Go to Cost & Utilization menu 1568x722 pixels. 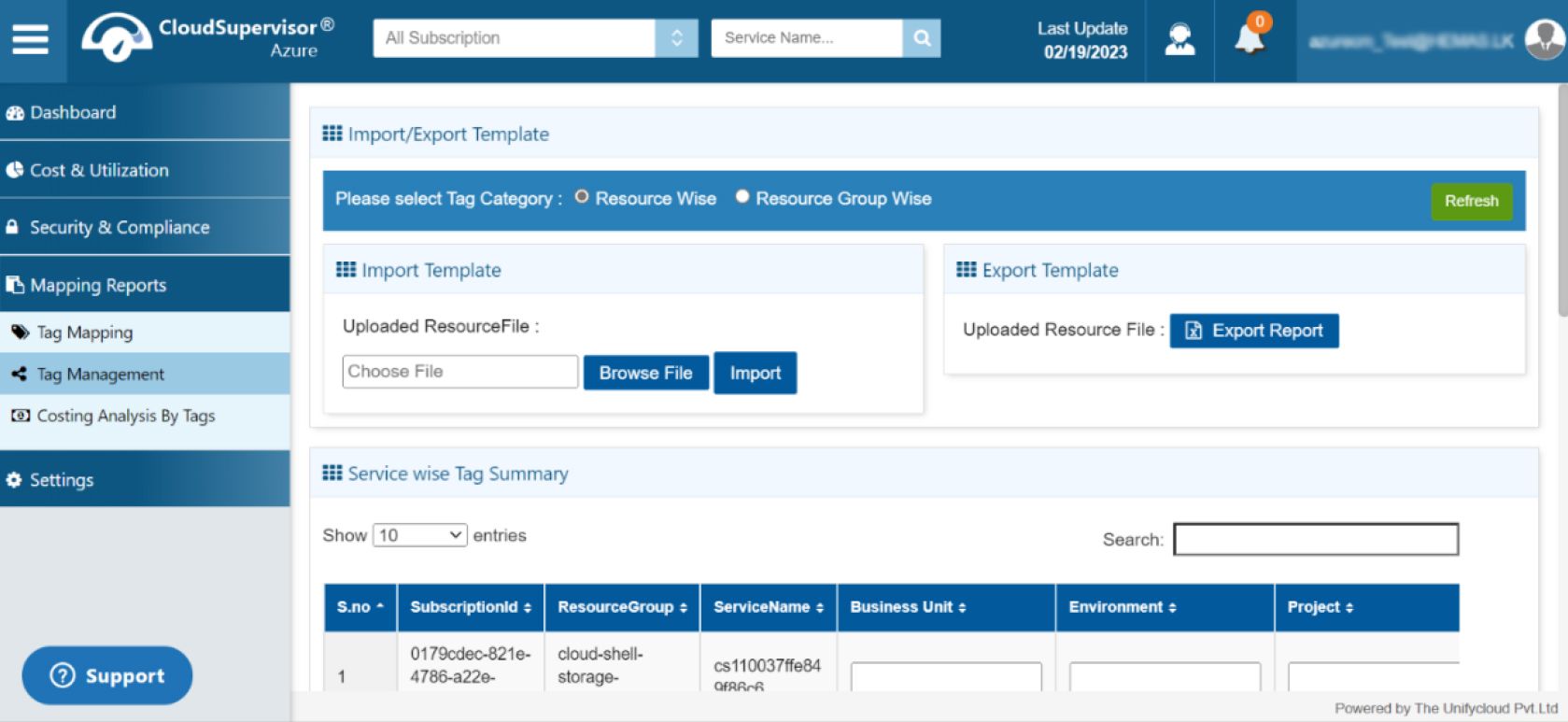pos(145,170)
